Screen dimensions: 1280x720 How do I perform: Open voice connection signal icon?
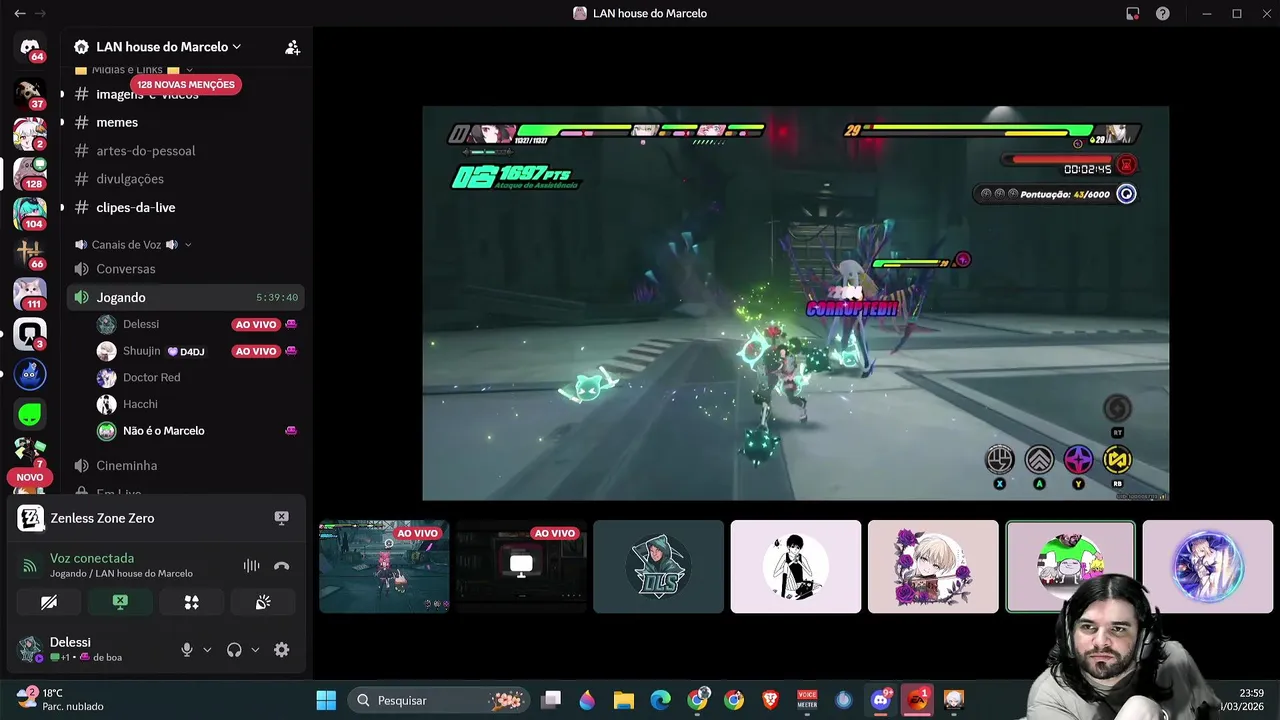30,566
